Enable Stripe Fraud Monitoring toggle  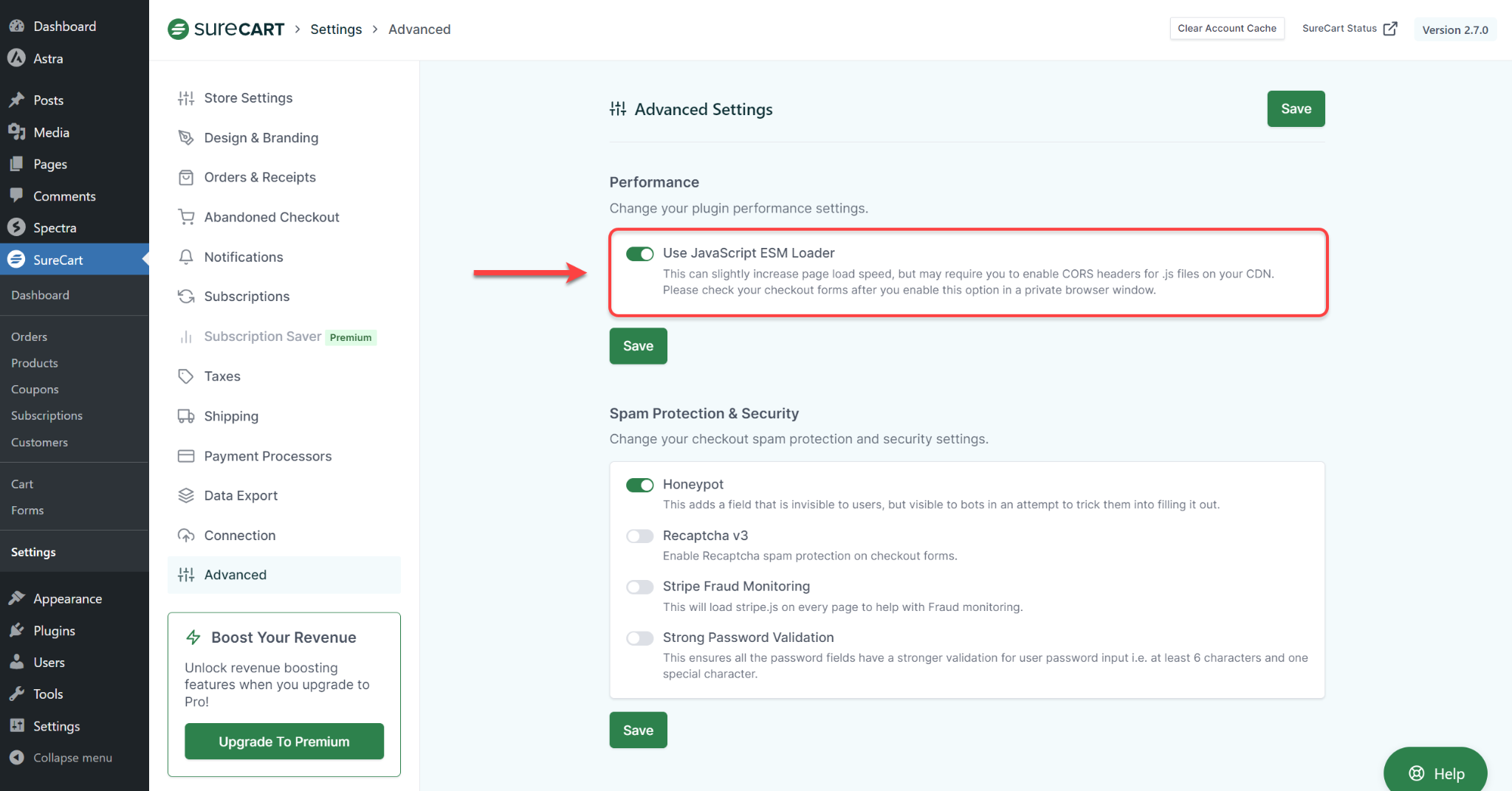[x=639, y=587]
